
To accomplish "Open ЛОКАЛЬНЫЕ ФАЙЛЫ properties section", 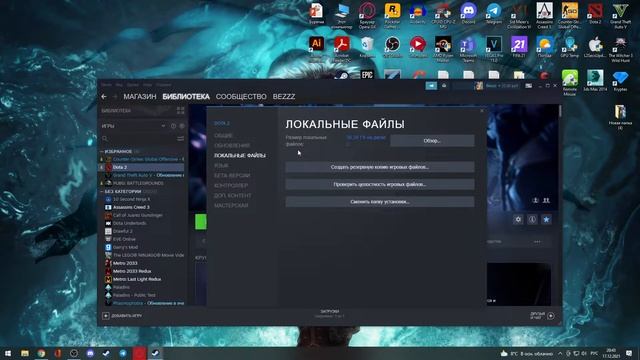I will coord(240,156).
